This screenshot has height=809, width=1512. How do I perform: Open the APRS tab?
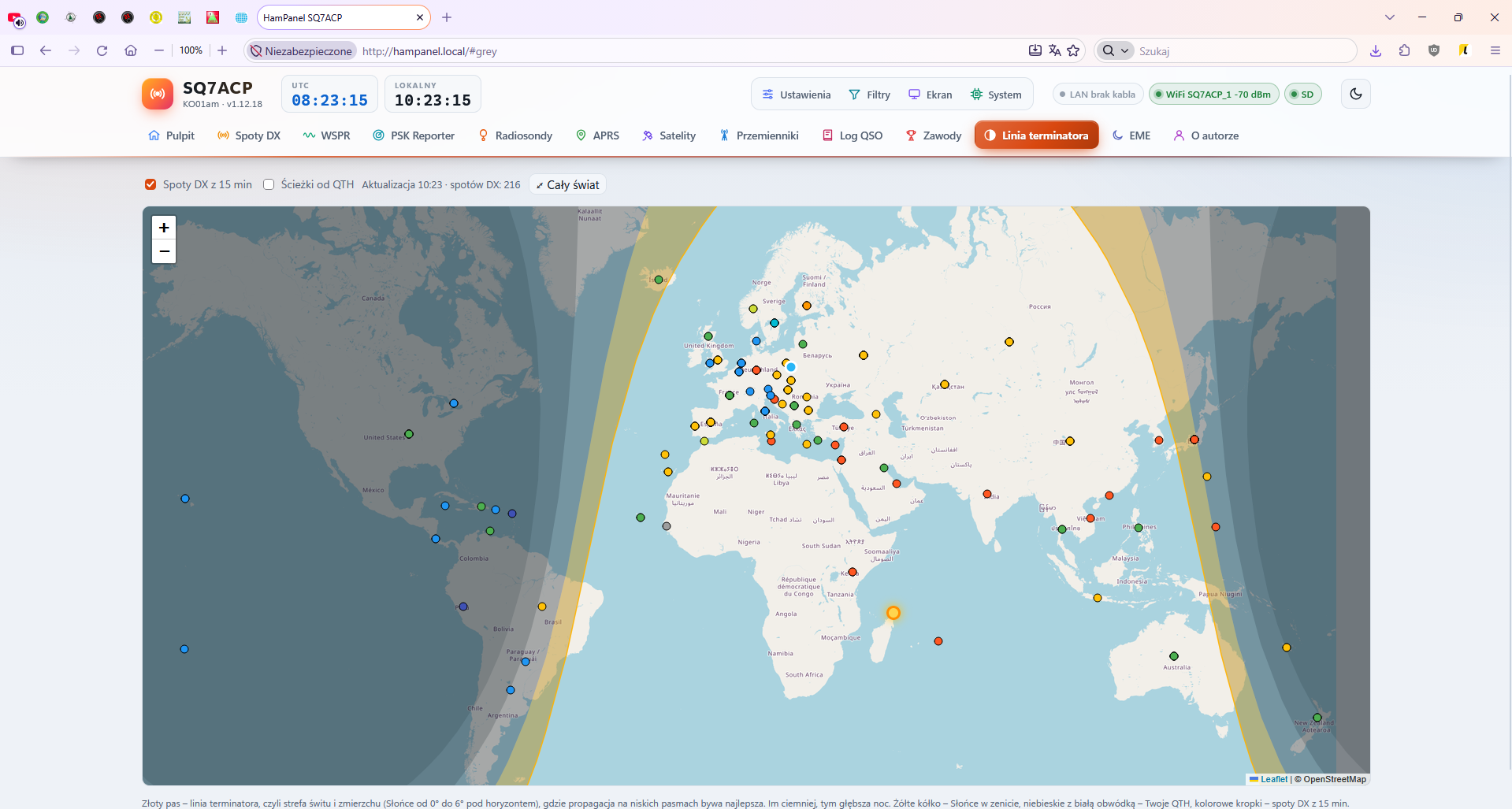click(597, 135)
